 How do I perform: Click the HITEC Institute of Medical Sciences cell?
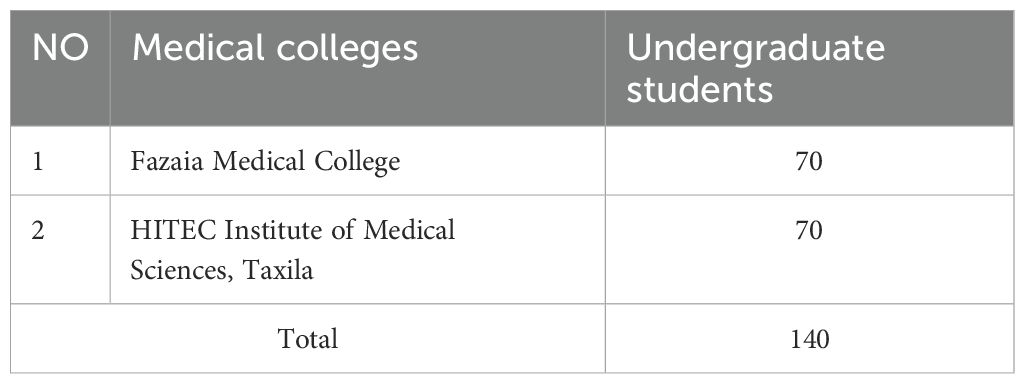click(358, 249)
